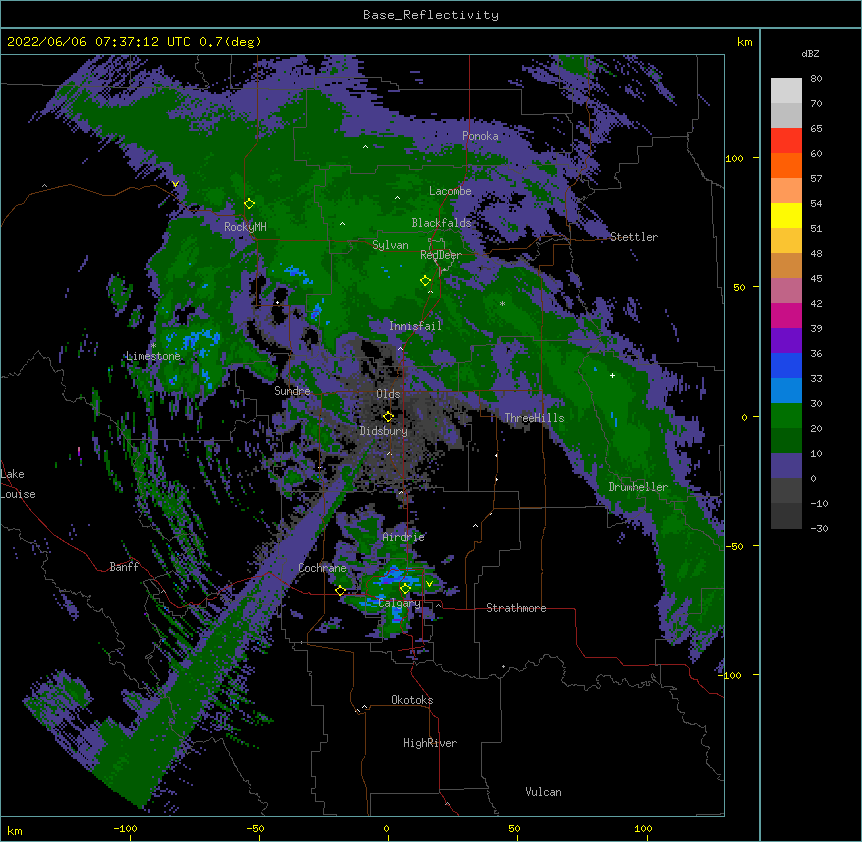Click the Strathmore city label

click(x=516, y=608)
